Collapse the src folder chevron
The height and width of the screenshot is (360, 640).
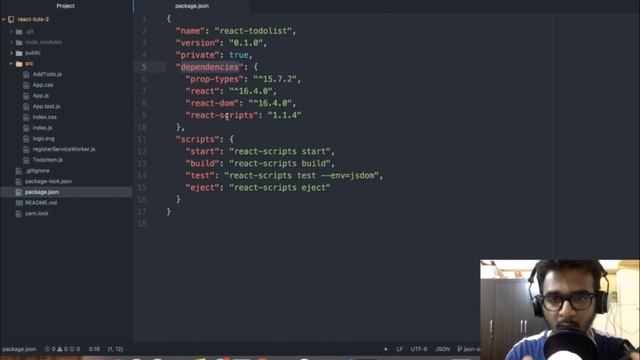(11, 64)
